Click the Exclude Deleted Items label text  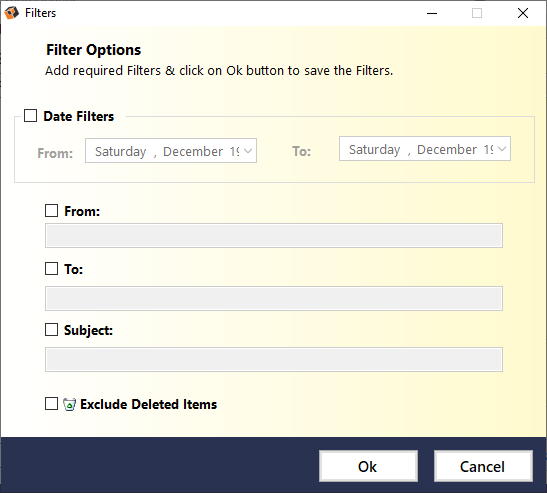tap(149, 404)
